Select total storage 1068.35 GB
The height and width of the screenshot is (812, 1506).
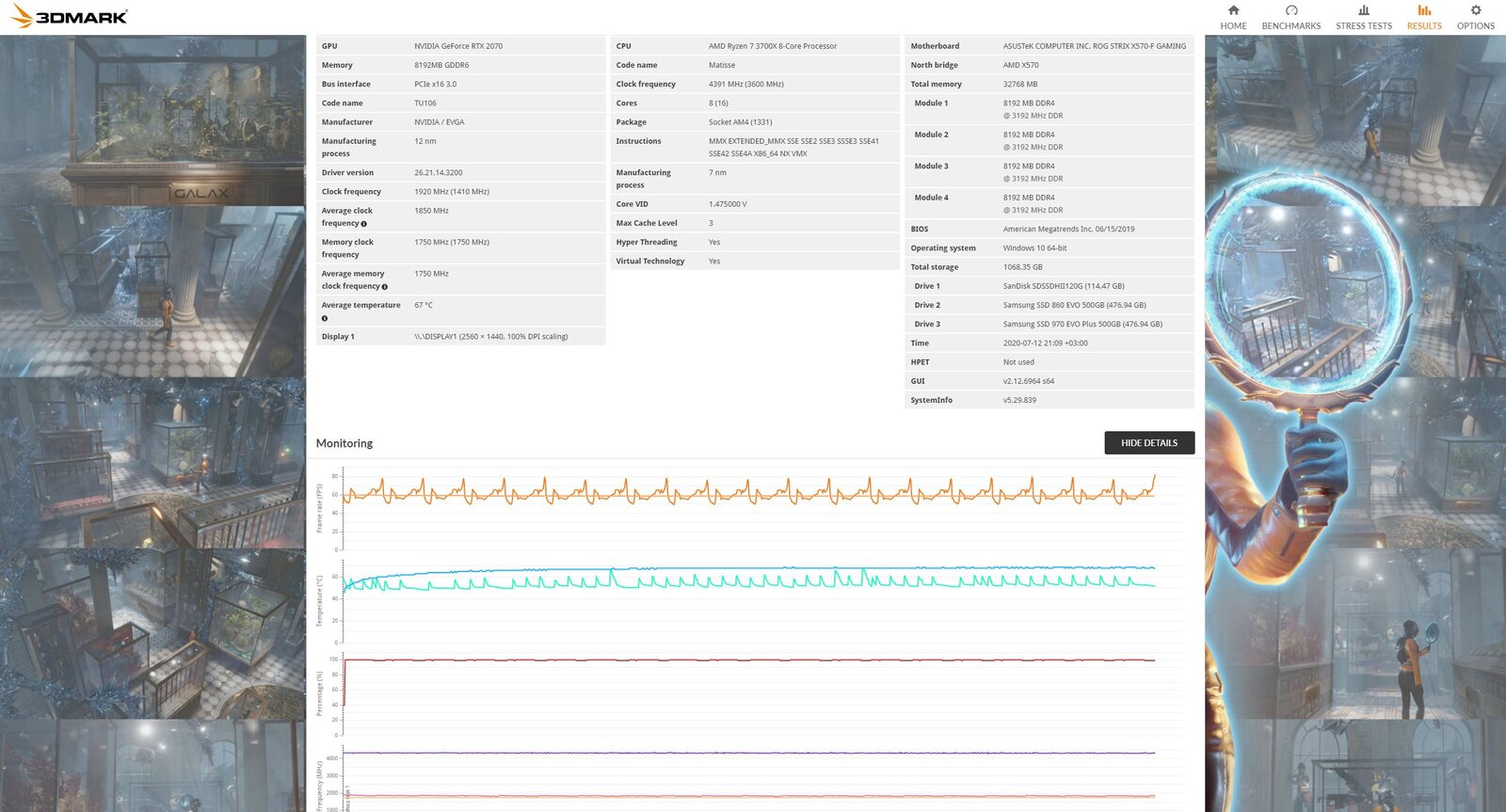[x=1023, y=267]
